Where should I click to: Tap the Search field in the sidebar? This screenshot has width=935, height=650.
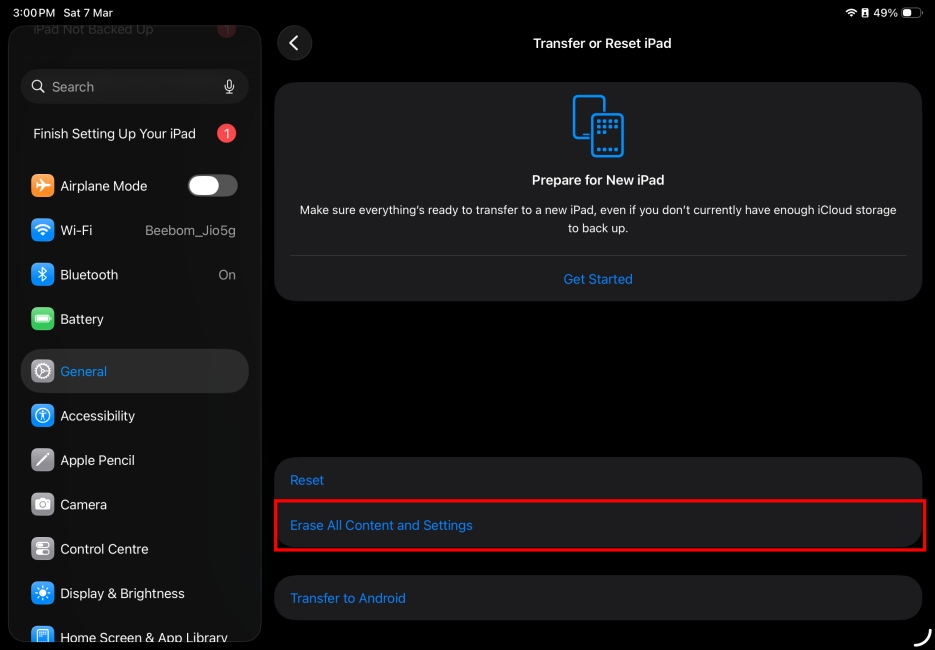(x=120, y=87)
